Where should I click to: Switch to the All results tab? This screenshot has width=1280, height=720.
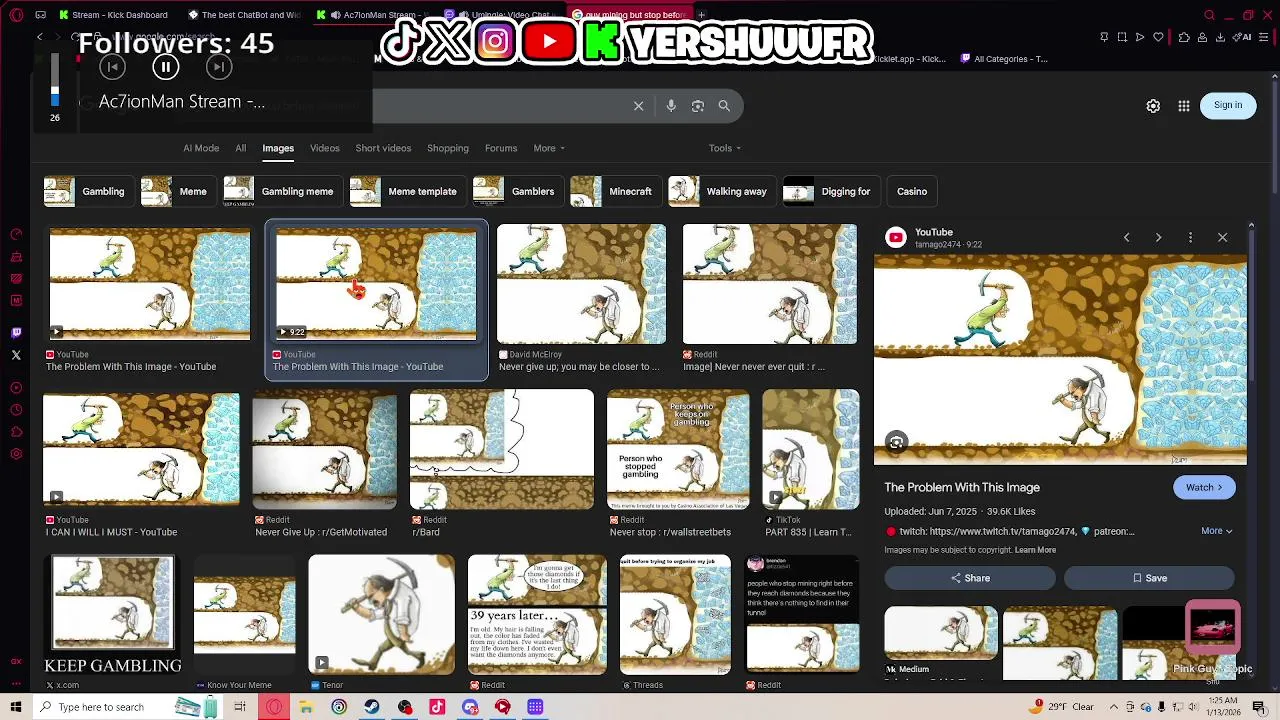point(240,148)
